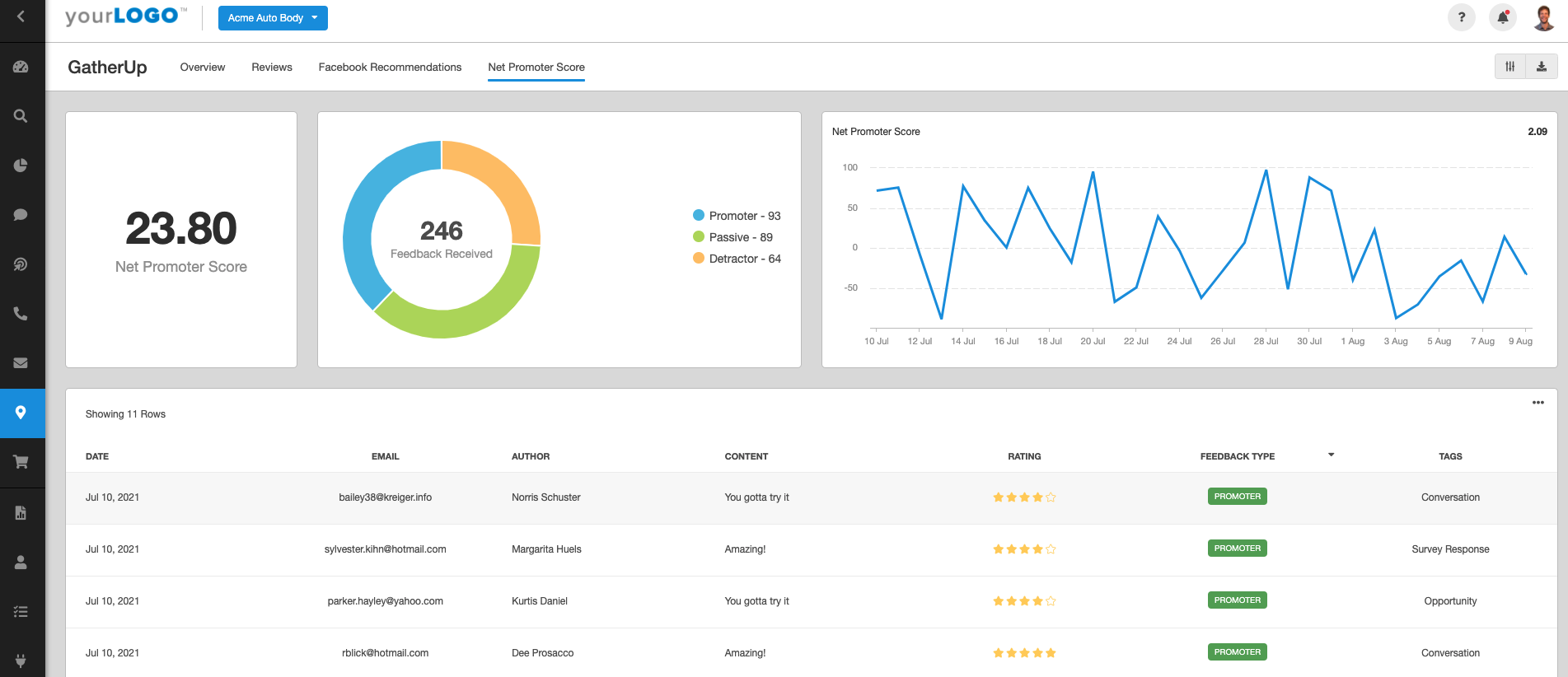Open the dashboard gauge icon in sidebar

(x=21, y=67)
